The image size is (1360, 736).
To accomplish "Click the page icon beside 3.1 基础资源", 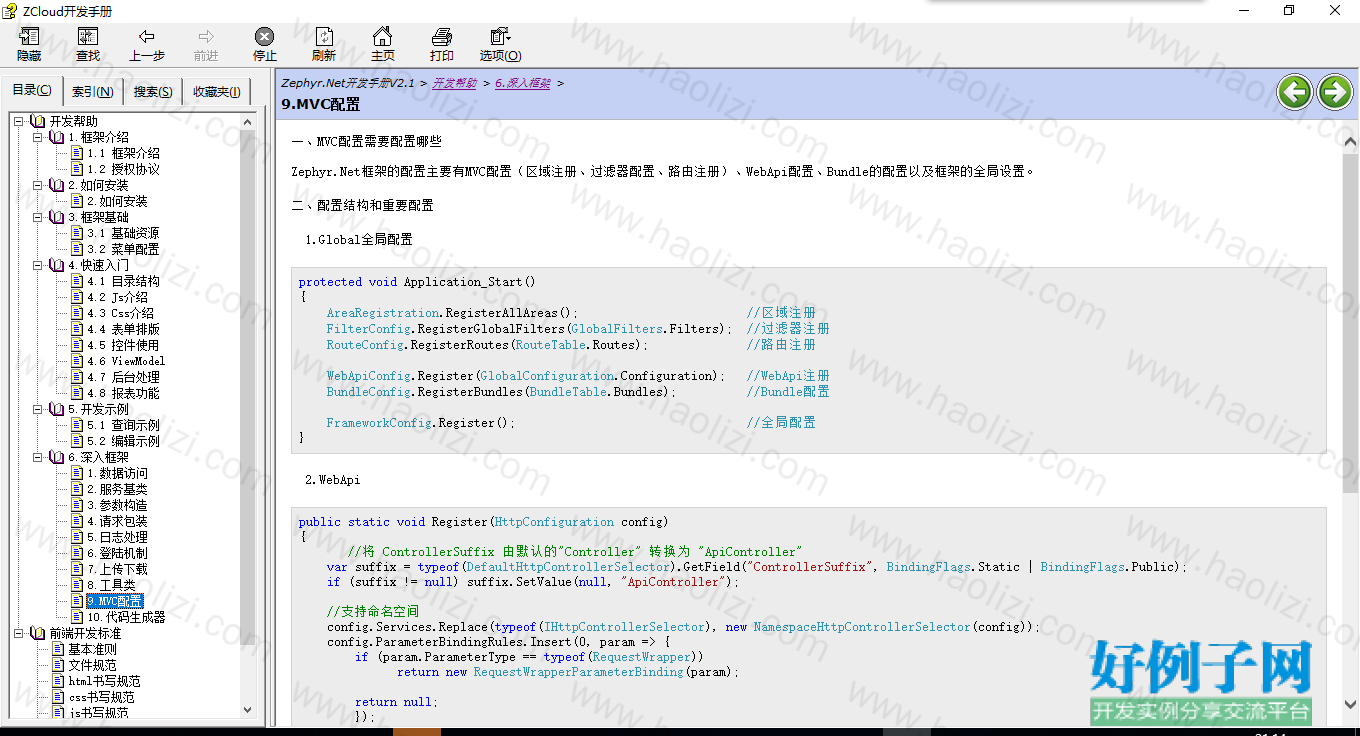I will click(76, 233).
